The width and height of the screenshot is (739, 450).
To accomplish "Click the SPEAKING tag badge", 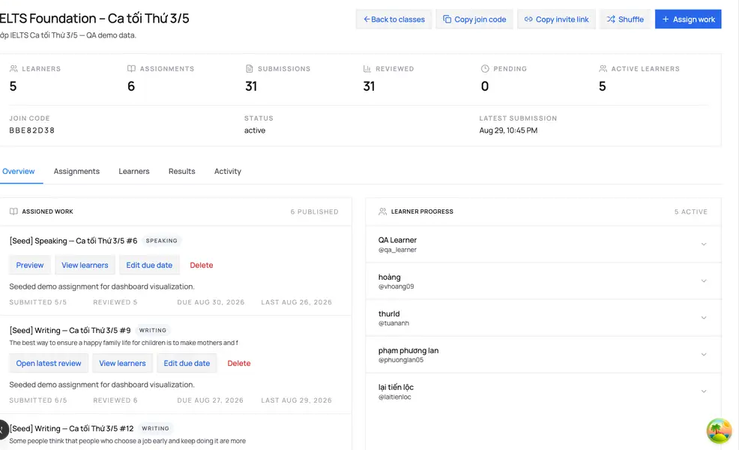I will (162, 241).
